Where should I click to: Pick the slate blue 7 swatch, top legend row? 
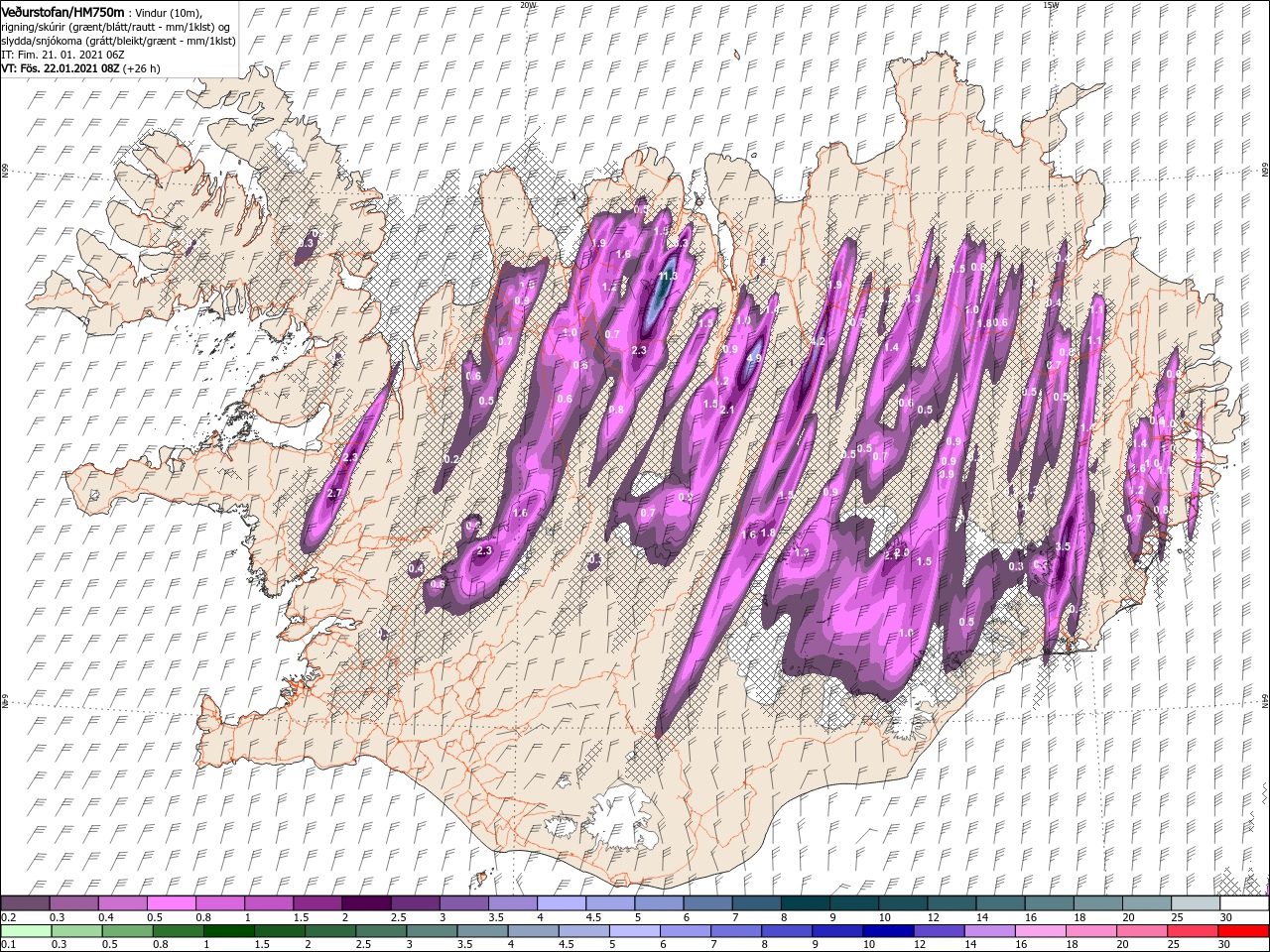click(x=756, y=903)
